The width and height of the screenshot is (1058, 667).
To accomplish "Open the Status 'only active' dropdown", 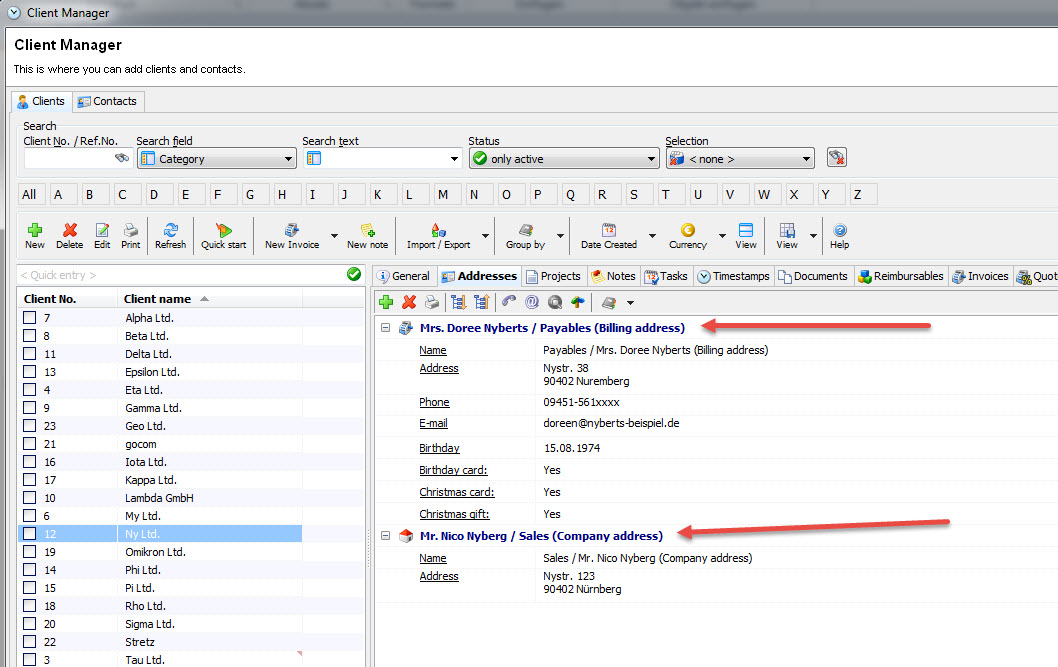I will click(x=652, y=159).
